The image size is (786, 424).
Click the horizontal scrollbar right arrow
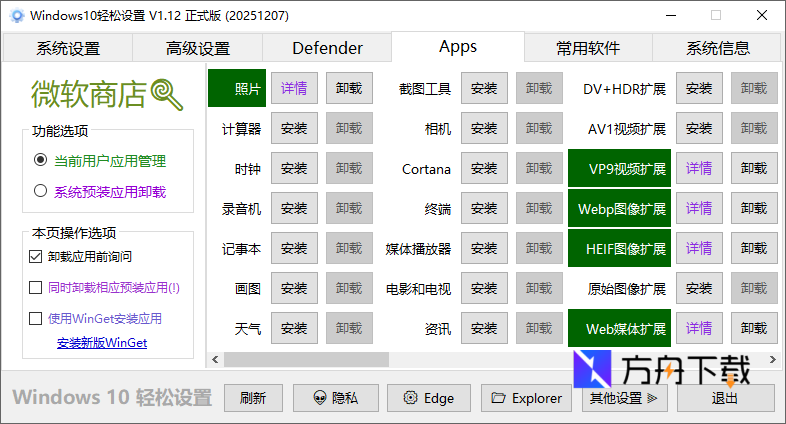coord(772,359)
